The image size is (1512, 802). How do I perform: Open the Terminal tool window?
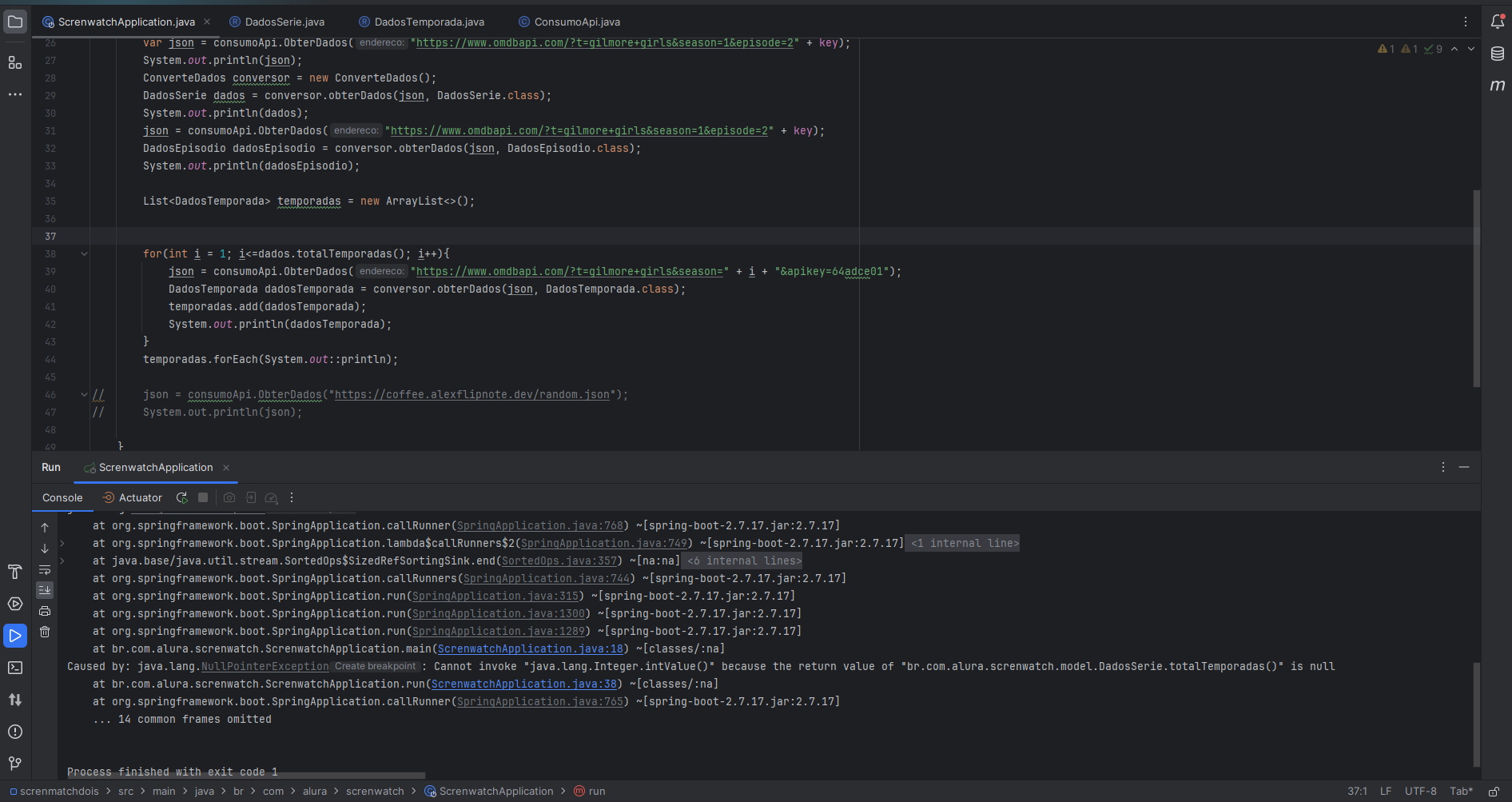point(15,668)
